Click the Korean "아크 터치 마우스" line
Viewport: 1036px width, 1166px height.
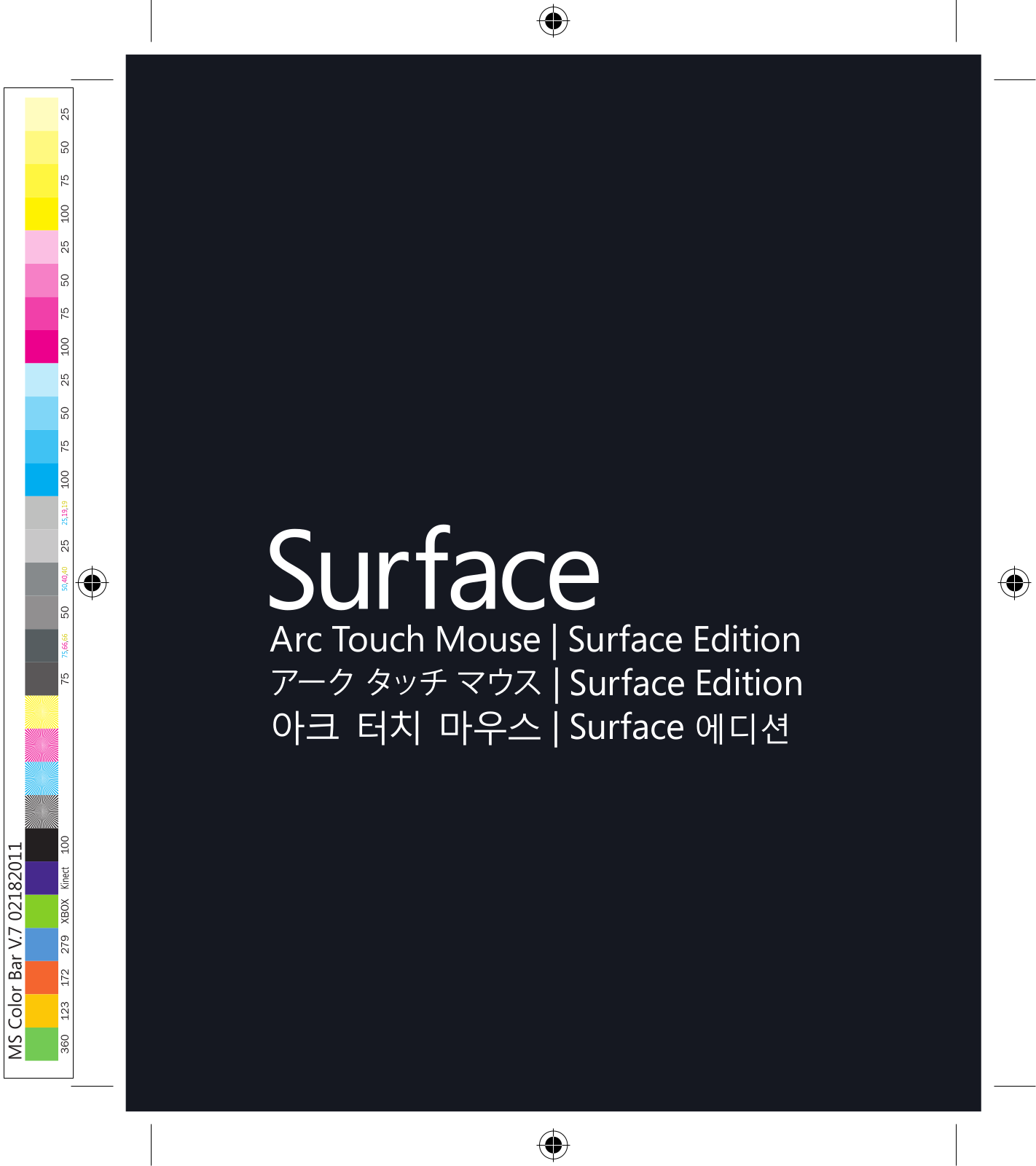pyautogui.click(x=406, y=727)
